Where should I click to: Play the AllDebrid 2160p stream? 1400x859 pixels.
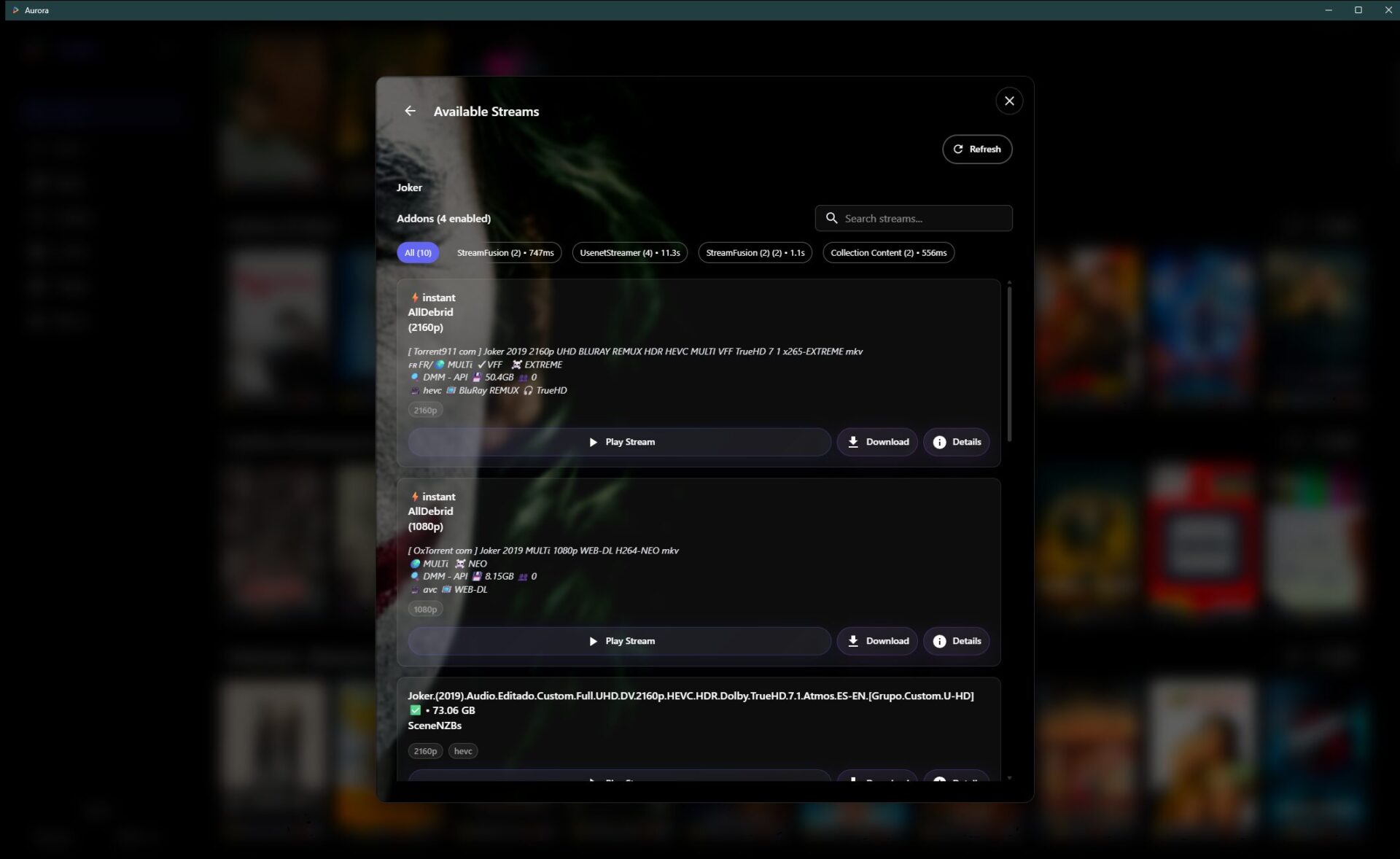619,441
